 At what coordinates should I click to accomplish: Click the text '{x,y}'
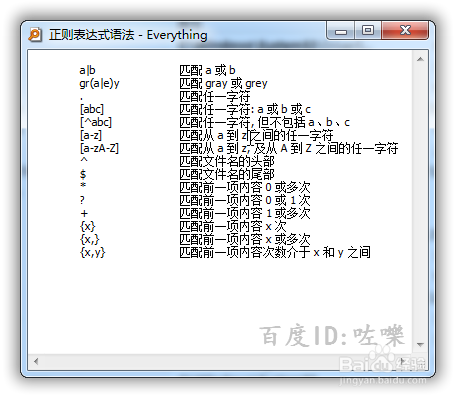point(93,252)
